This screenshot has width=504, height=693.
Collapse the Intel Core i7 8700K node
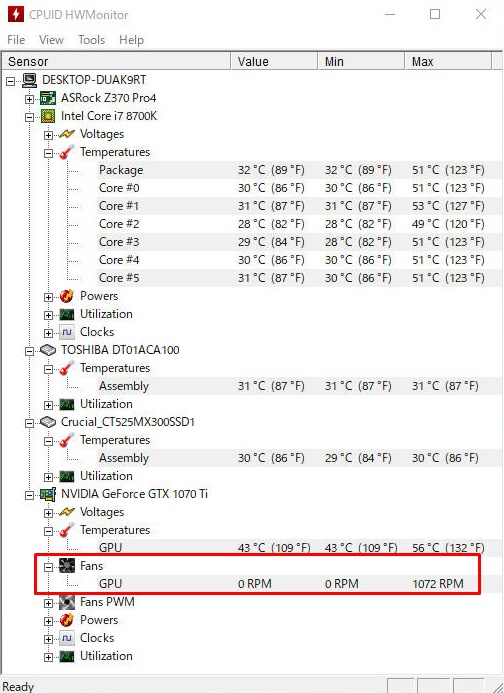coord(29,117)
